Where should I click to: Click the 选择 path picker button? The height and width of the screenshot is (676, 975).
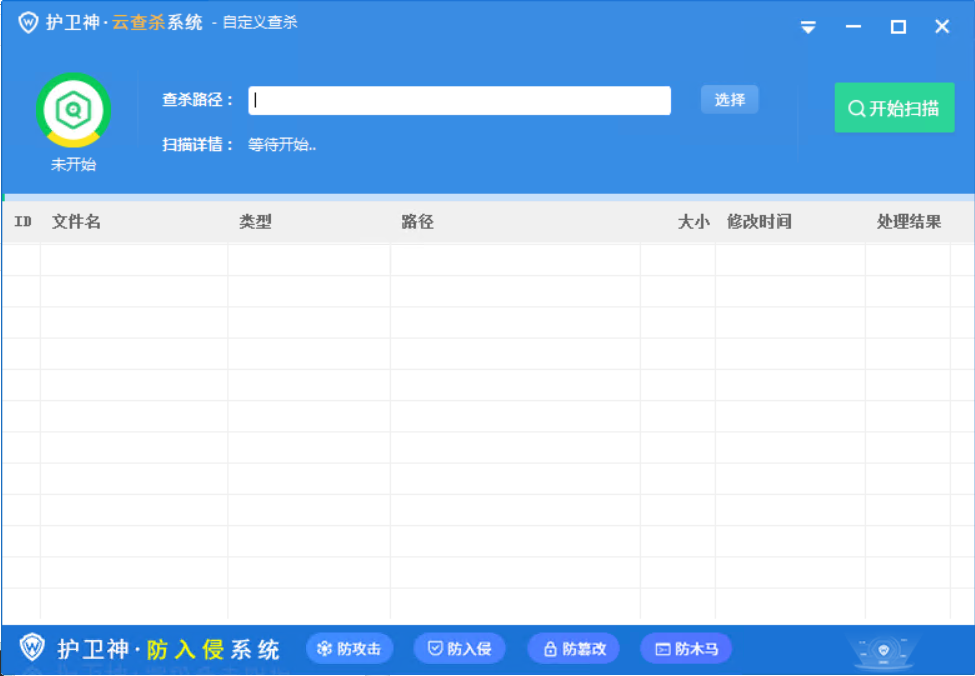click(x=729, y=99)
